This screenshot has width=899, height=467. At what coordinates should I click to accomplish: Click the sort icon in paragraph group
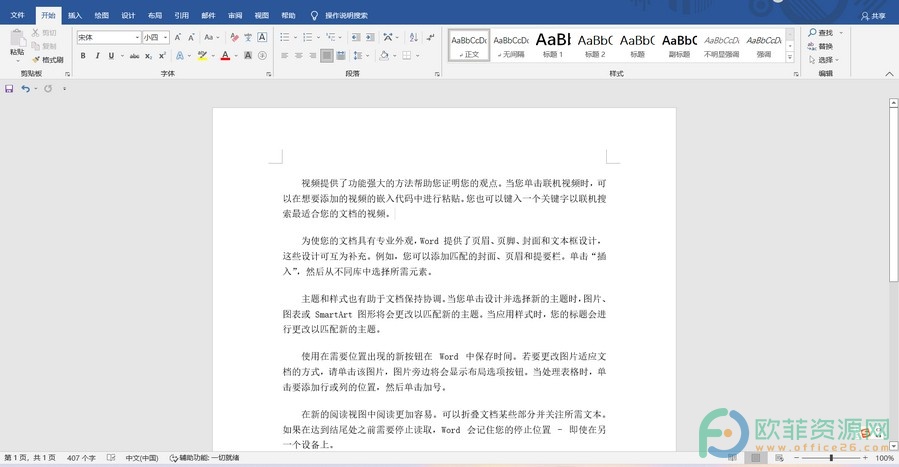coord(413,37)
